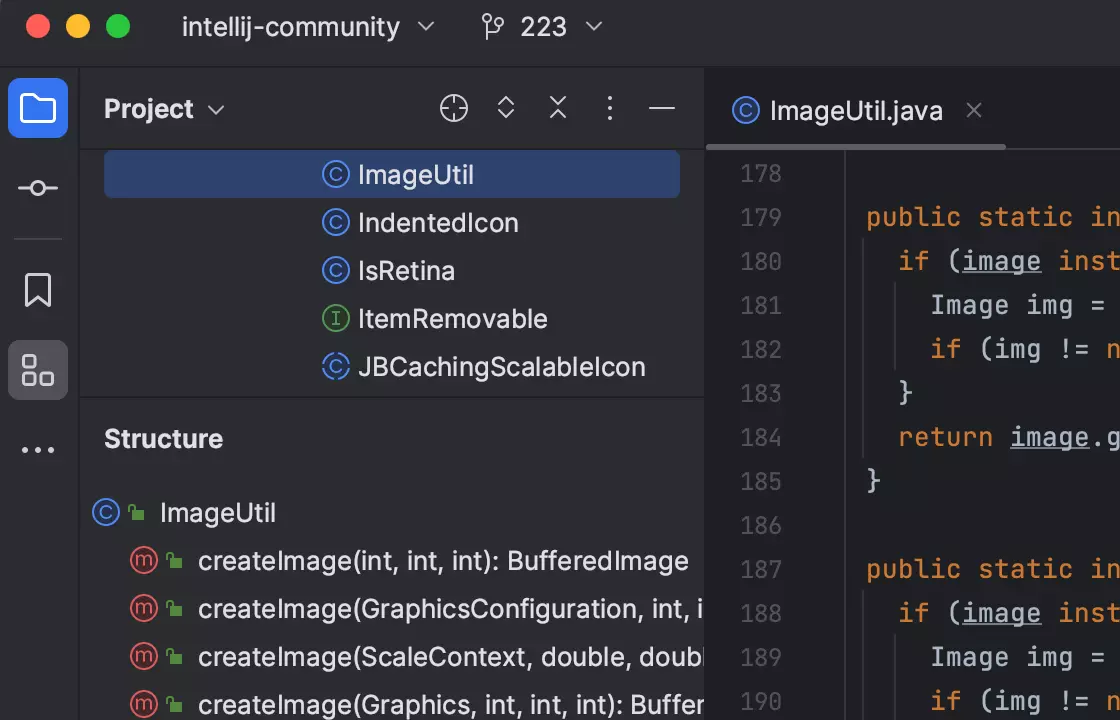Collapse all nodes using the toolbar icon

point(557,108)
